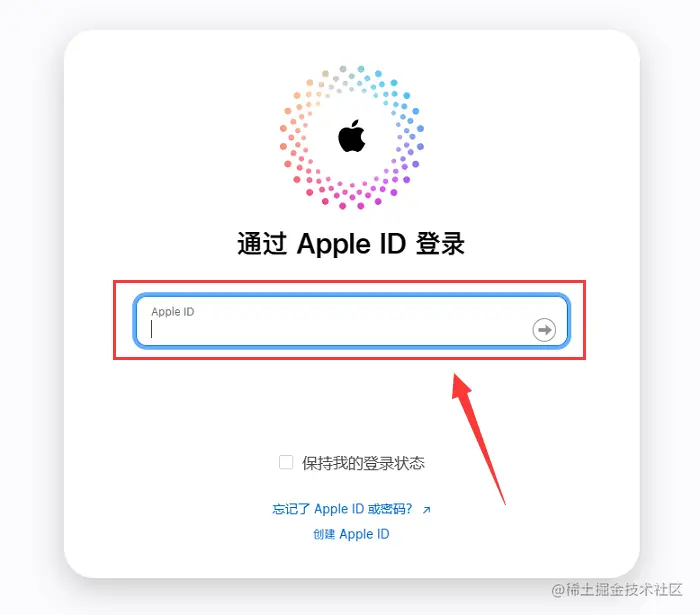The image size is (700, 615).
Task: Click the @稀土掘金技术社区 watermark
Action: point(617,590)
